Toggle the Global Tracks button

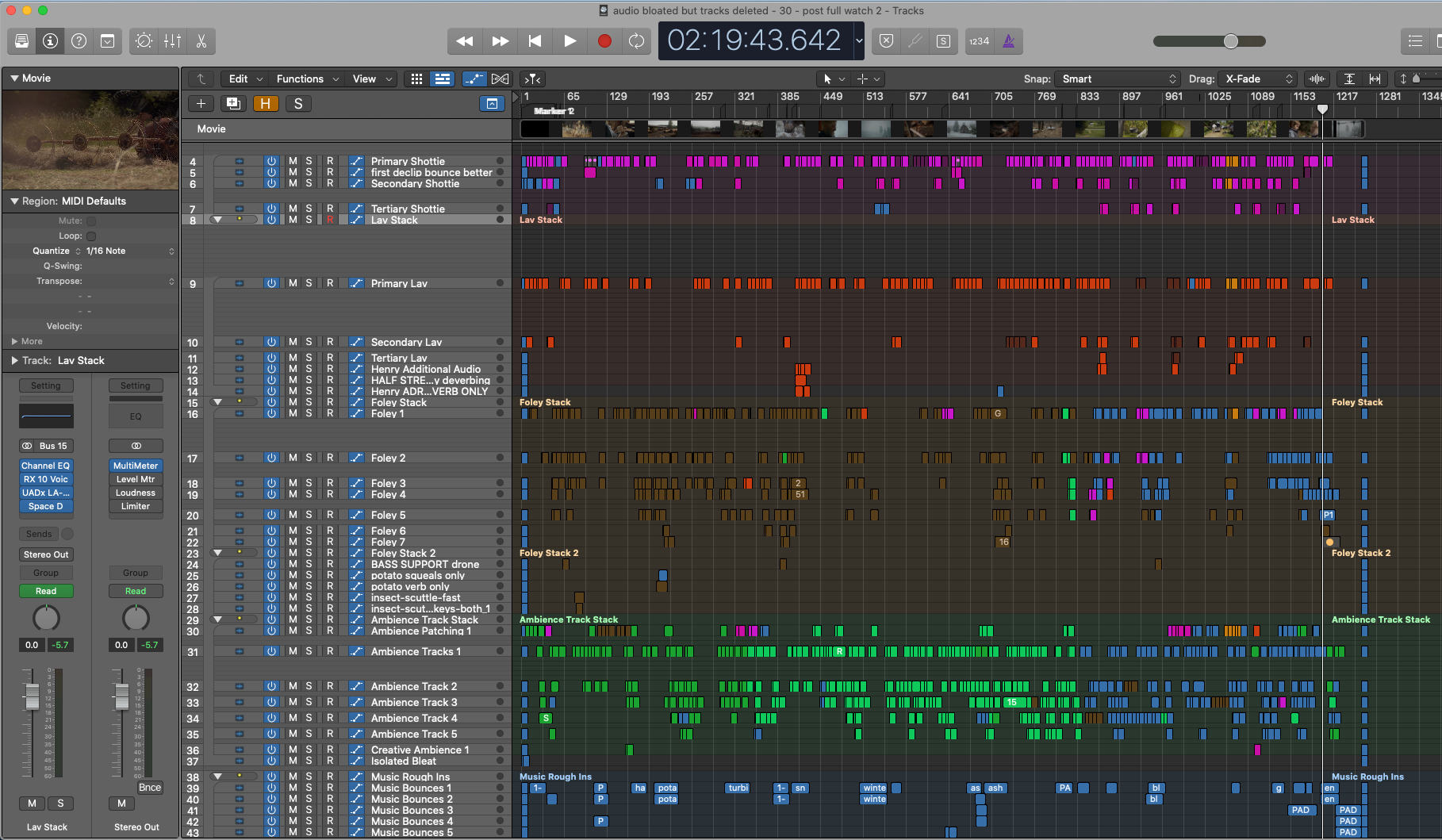[492, 104]
